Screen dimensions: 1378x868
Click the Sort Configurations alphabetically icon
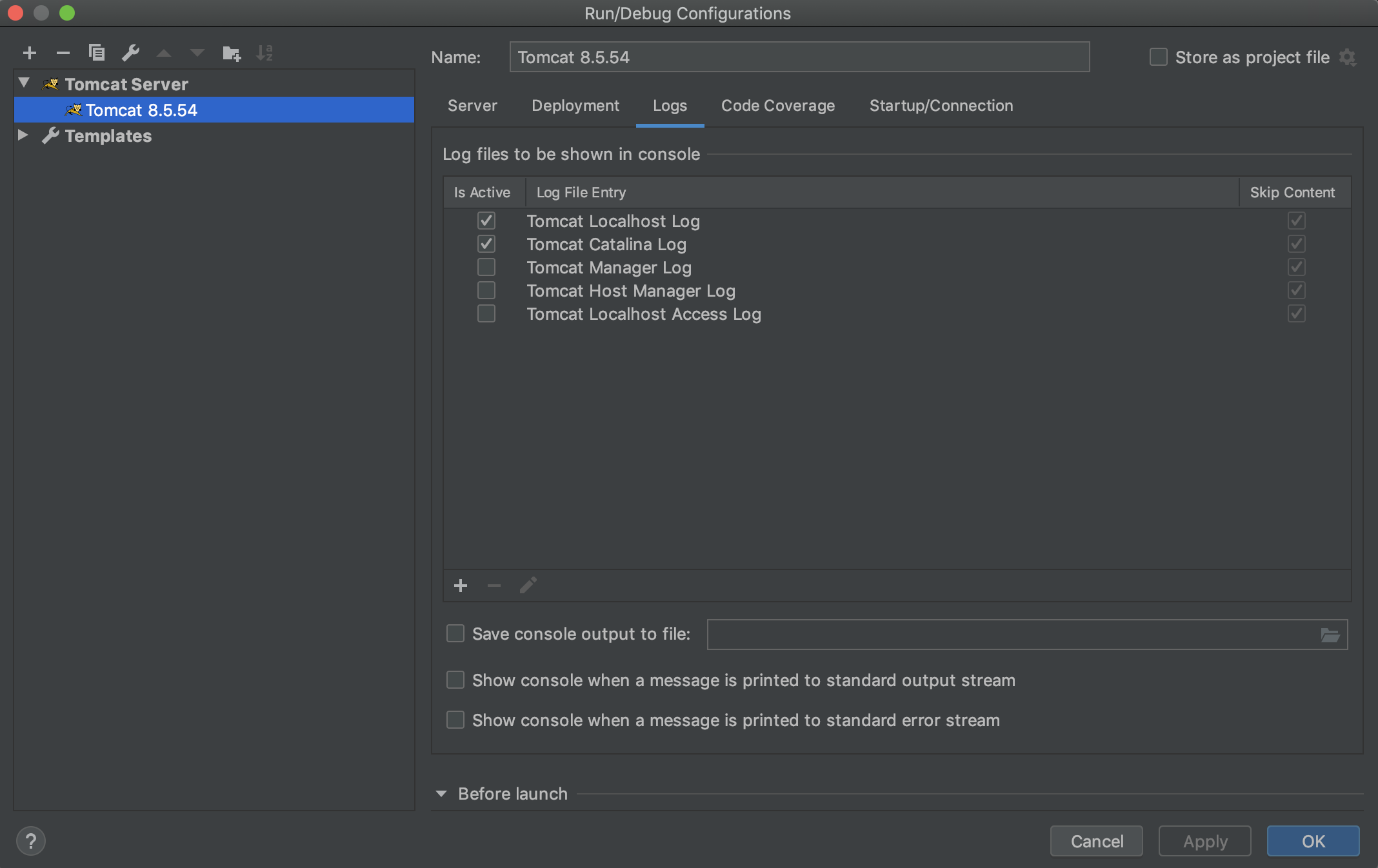tap(265, 53)
